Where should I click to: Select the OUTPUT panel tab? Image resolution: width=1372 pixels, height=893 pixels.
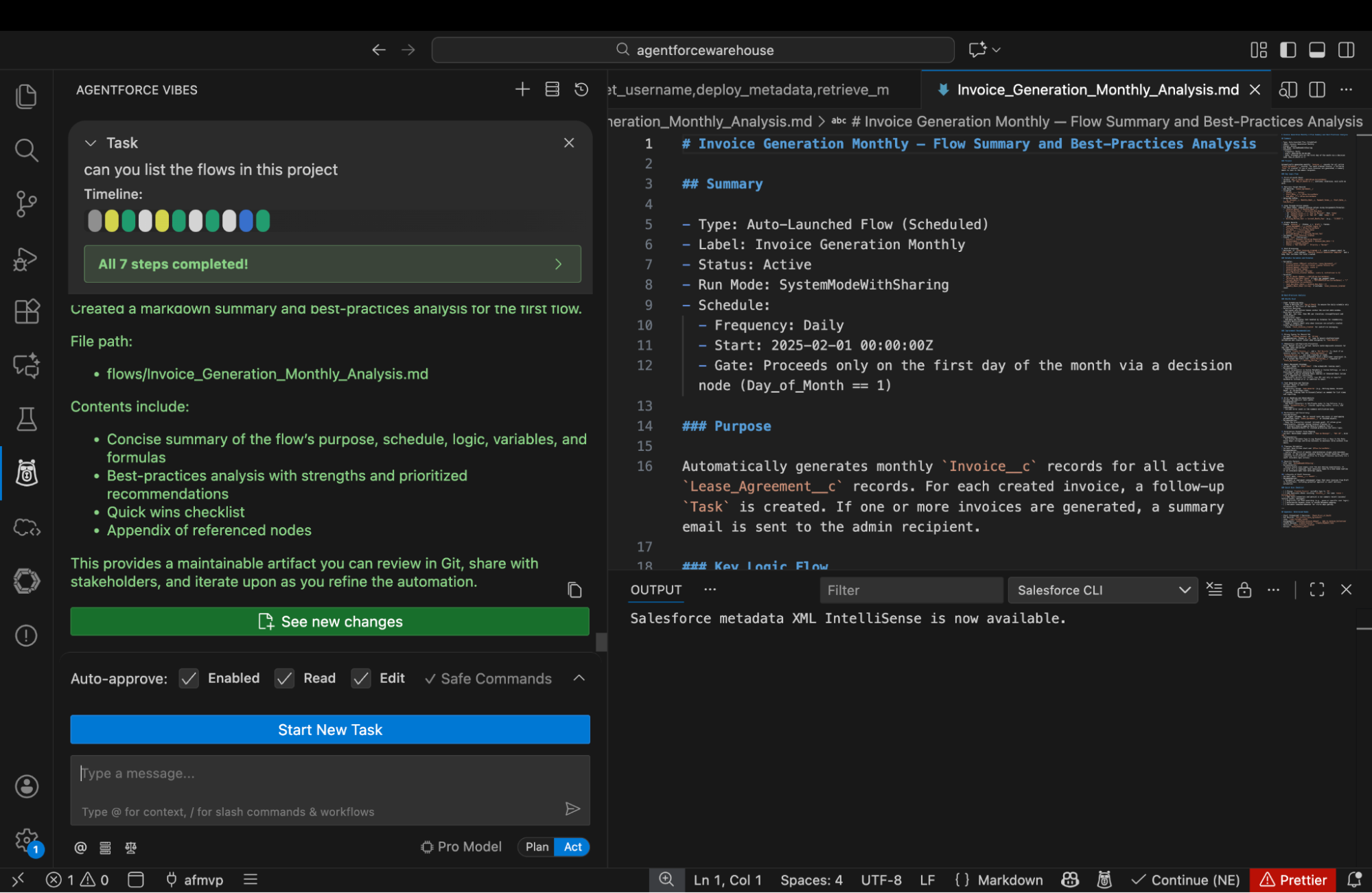point(655,590)
